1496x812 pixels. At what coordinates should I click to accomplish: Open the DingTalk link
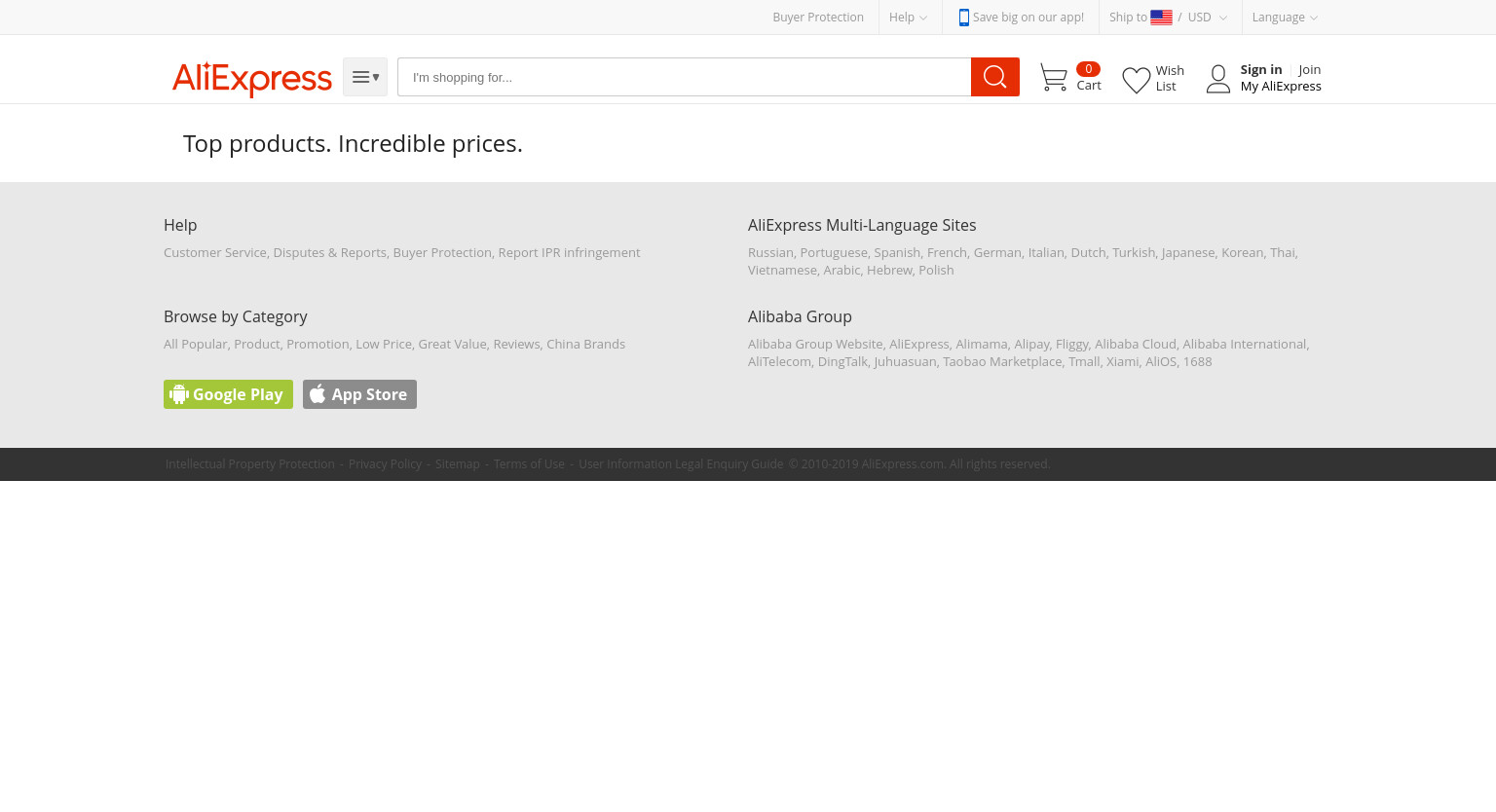[842, 361]
